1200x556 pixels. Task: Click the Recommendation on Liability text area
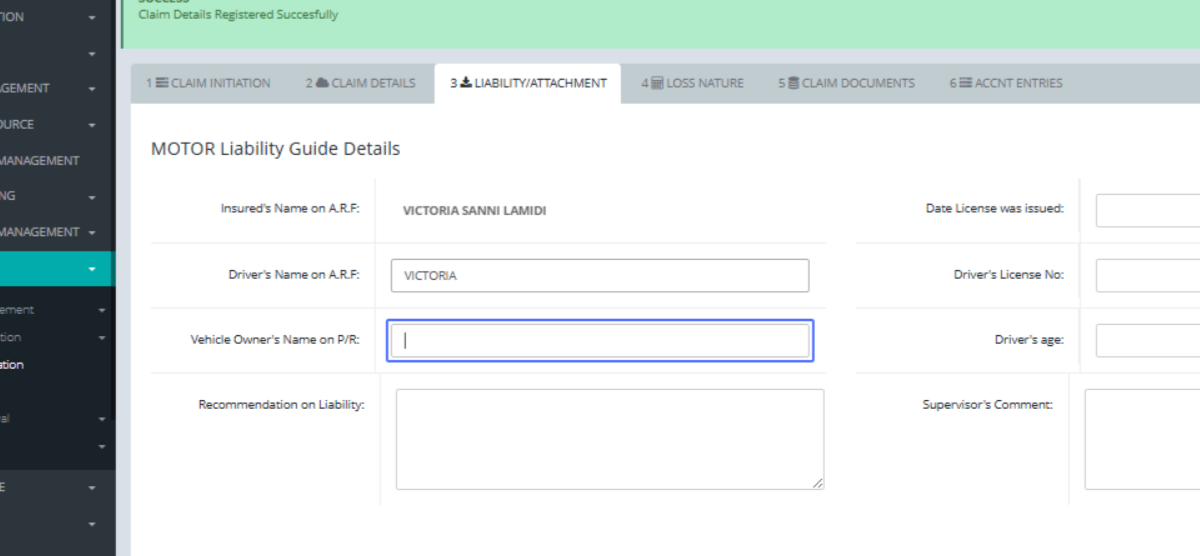[x=609, y=439]
